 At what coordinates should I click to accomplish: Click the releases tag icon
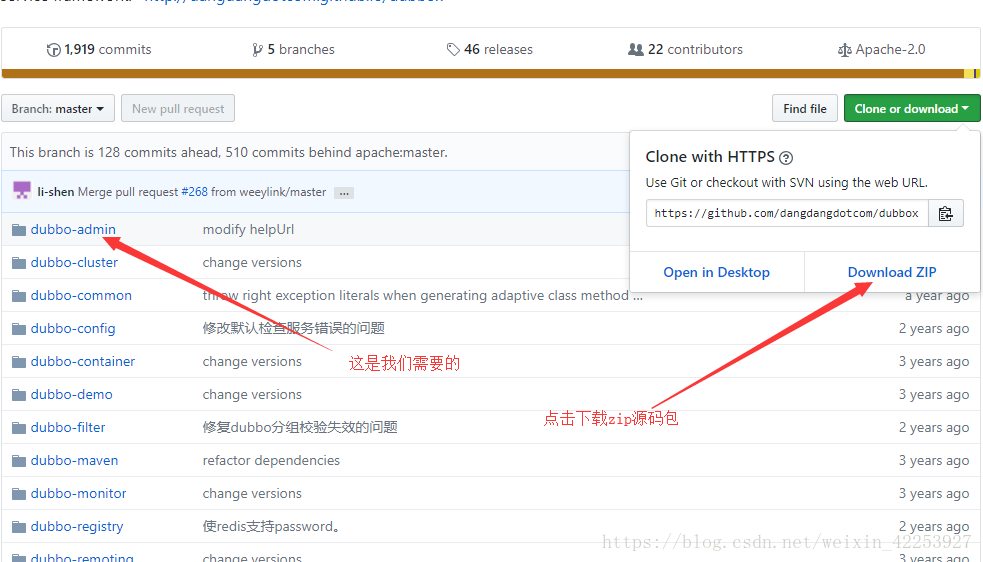453,50
